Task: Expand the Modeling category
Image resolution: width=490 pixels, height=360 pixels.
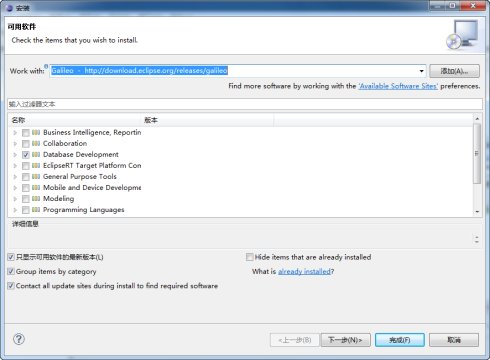Action: (x=15, y=199)
